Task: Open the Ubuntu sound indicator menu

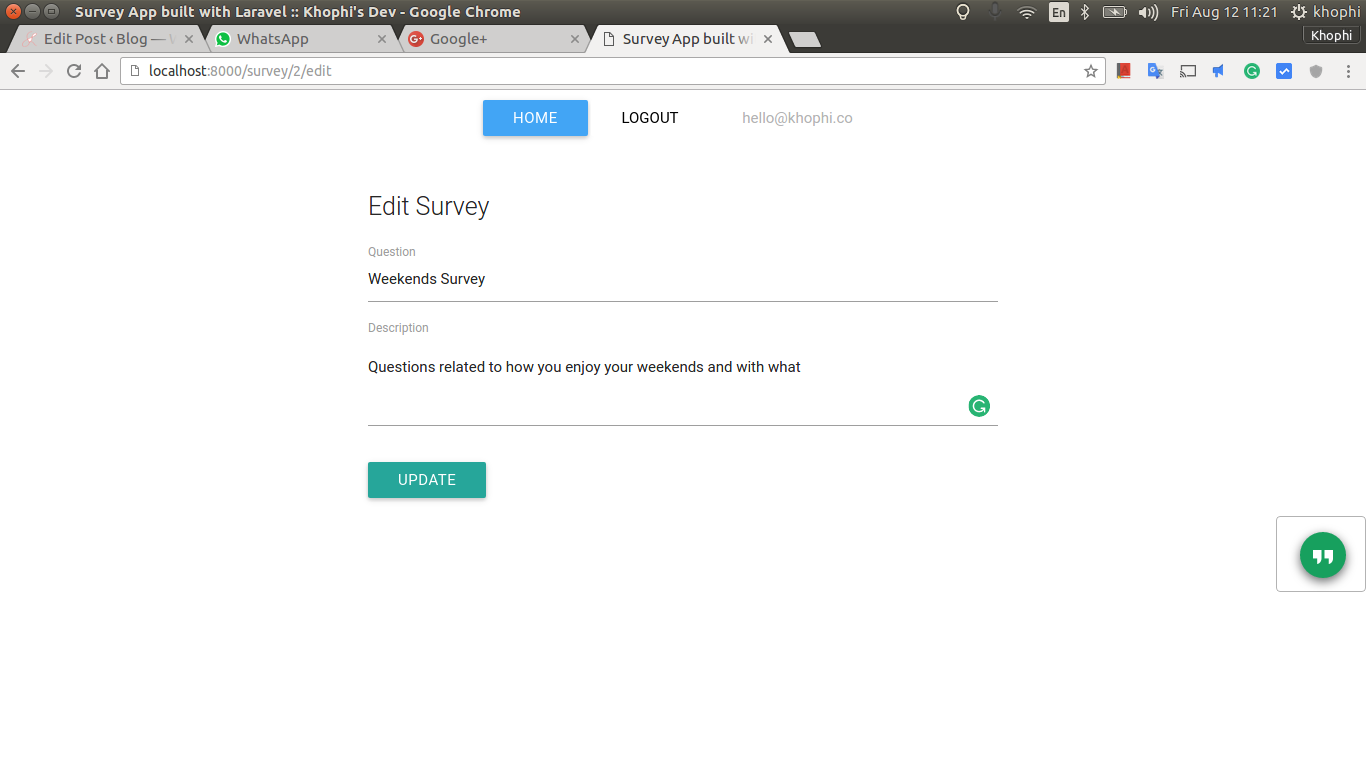Action: point(1146,12)
